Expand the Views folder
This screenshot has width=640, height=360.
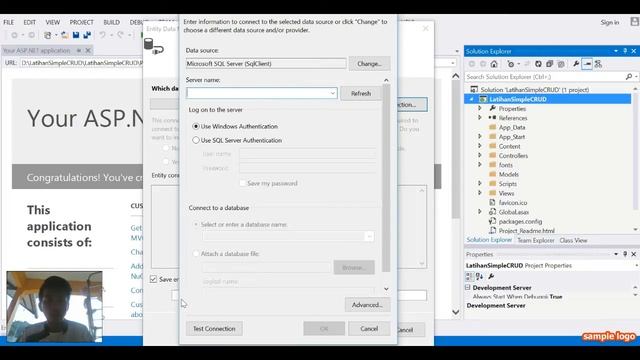pos(480,193)
